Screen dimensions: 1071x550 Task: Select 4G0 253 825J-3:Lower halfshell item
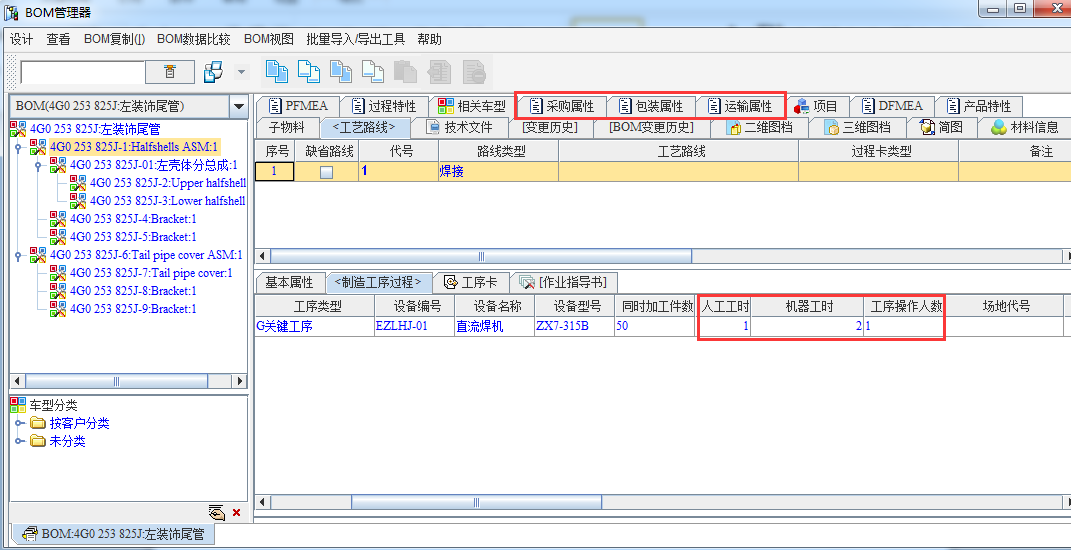[x=167, y=201]
